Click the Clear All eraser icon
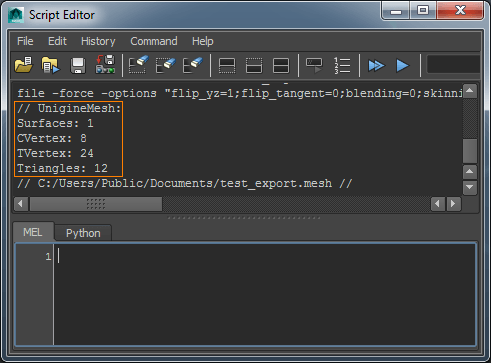The width and height of the screenshot is (491, 363). 193,65
